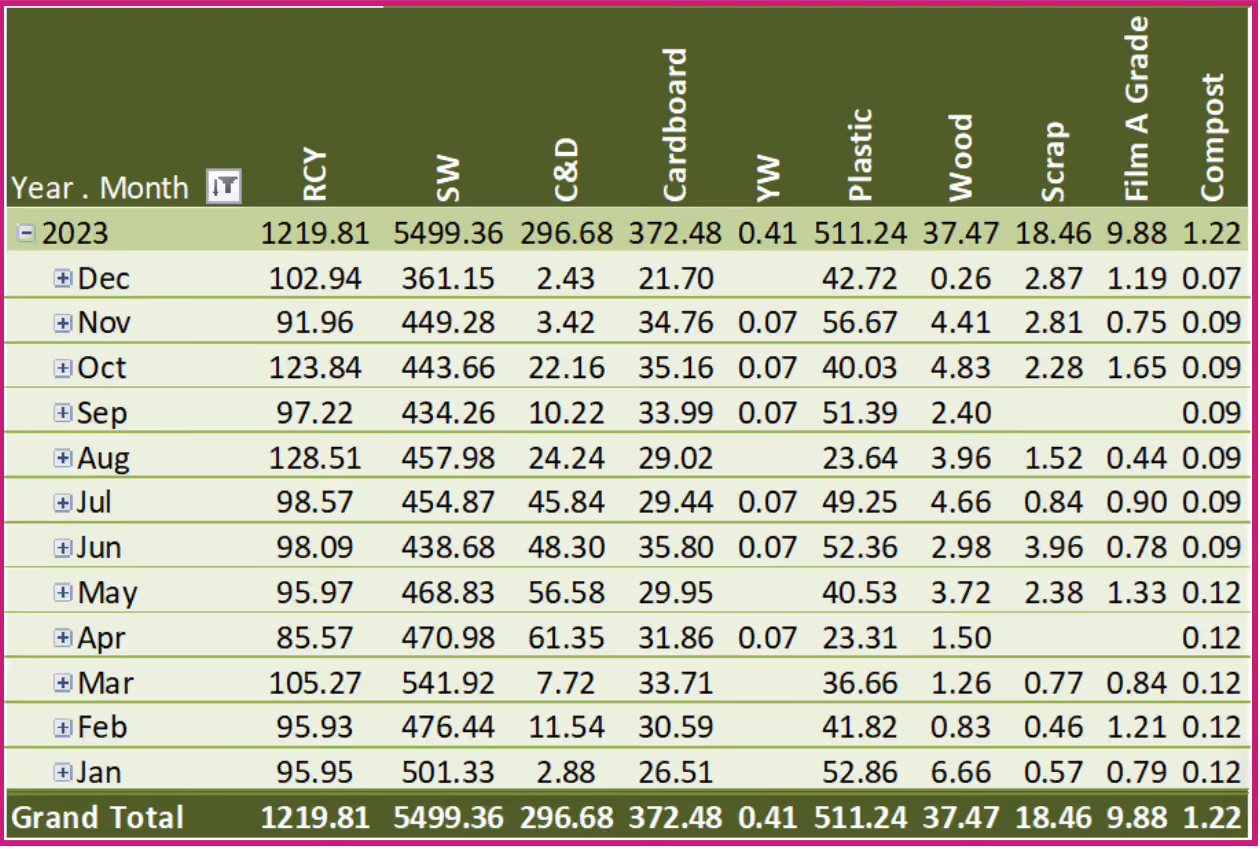
Task: Expand the Nov month row
Action: (63, 323)
